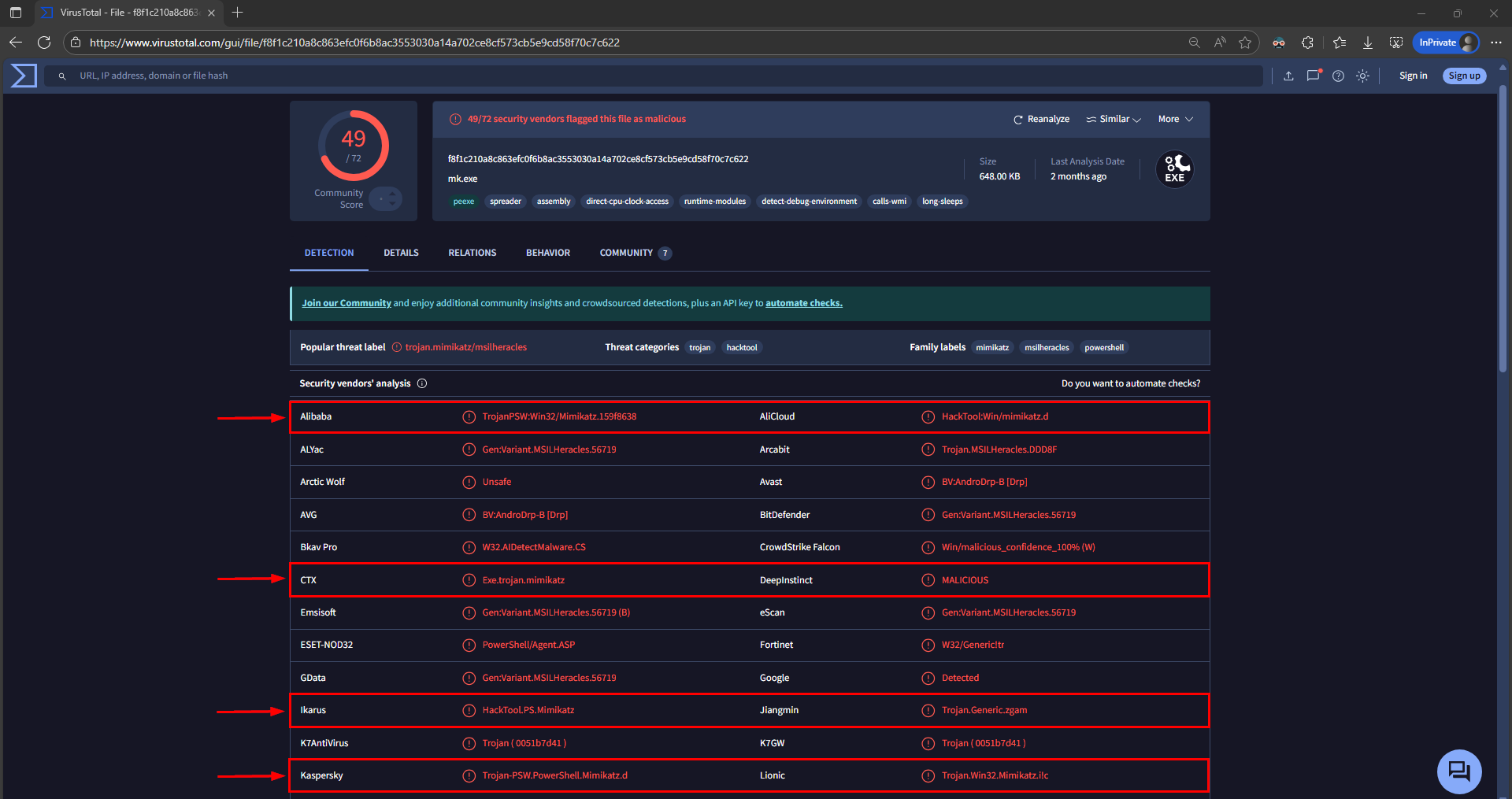Image resolution: width=1512 pixels, height=799 pixels.
Task: Upvote the community score arrow
Action: coord(392,194)
